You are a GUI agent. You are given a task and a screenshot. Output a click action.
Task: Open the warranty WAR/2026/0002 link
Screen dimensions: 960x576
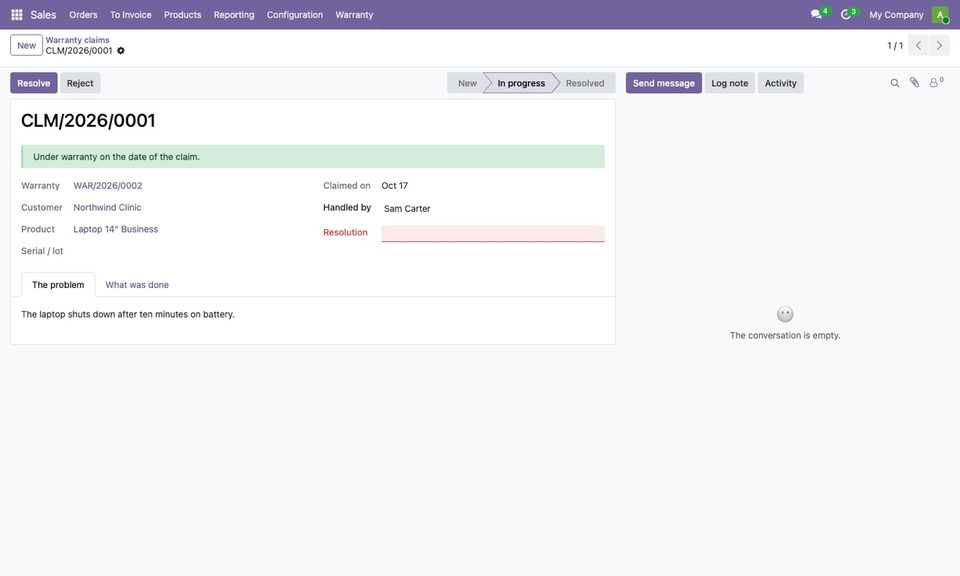click(x=108, y=185)
